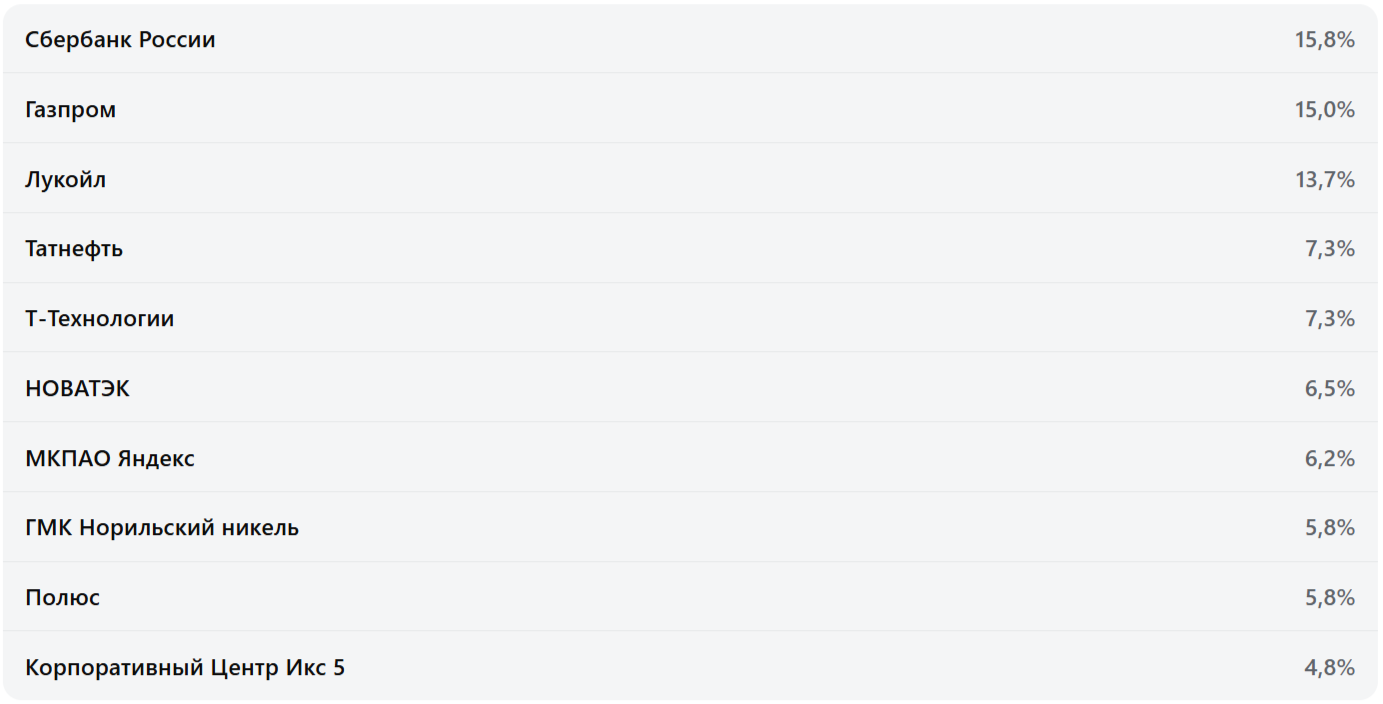This screenshot has width=1383, height=704.
Task: Click the 6,2% value for Яндекс
Action: pos(1329,459)
